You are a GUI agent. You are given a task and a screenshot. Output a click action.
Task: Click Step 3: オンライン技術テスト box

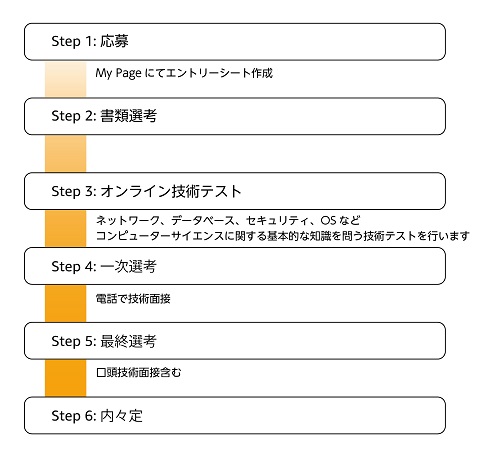point(235,191)
